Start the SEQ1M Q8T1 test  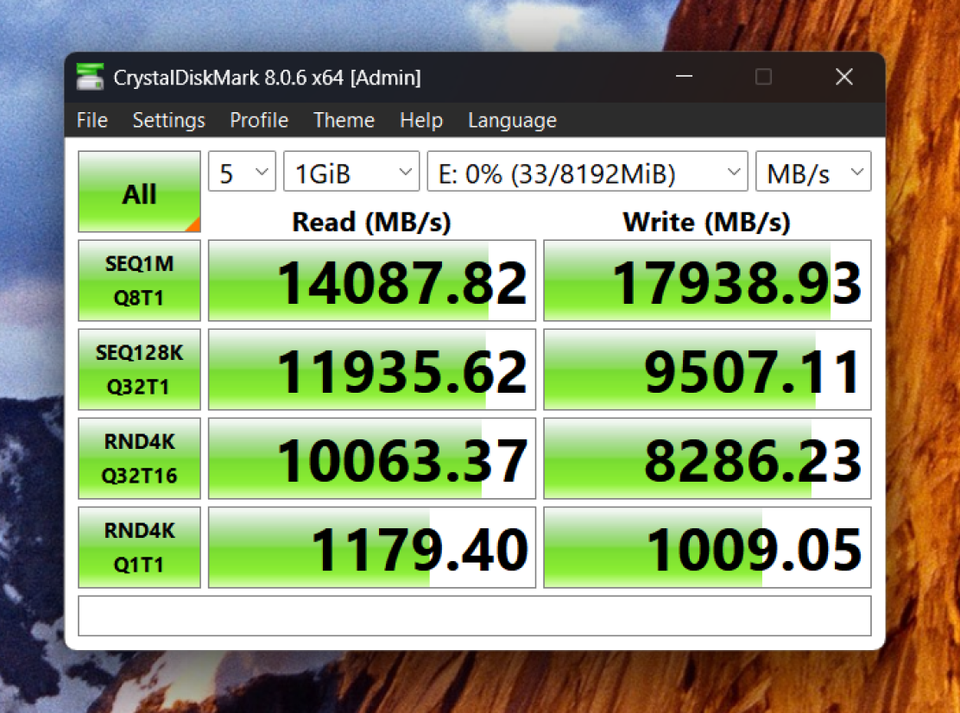tap(139, 279)
